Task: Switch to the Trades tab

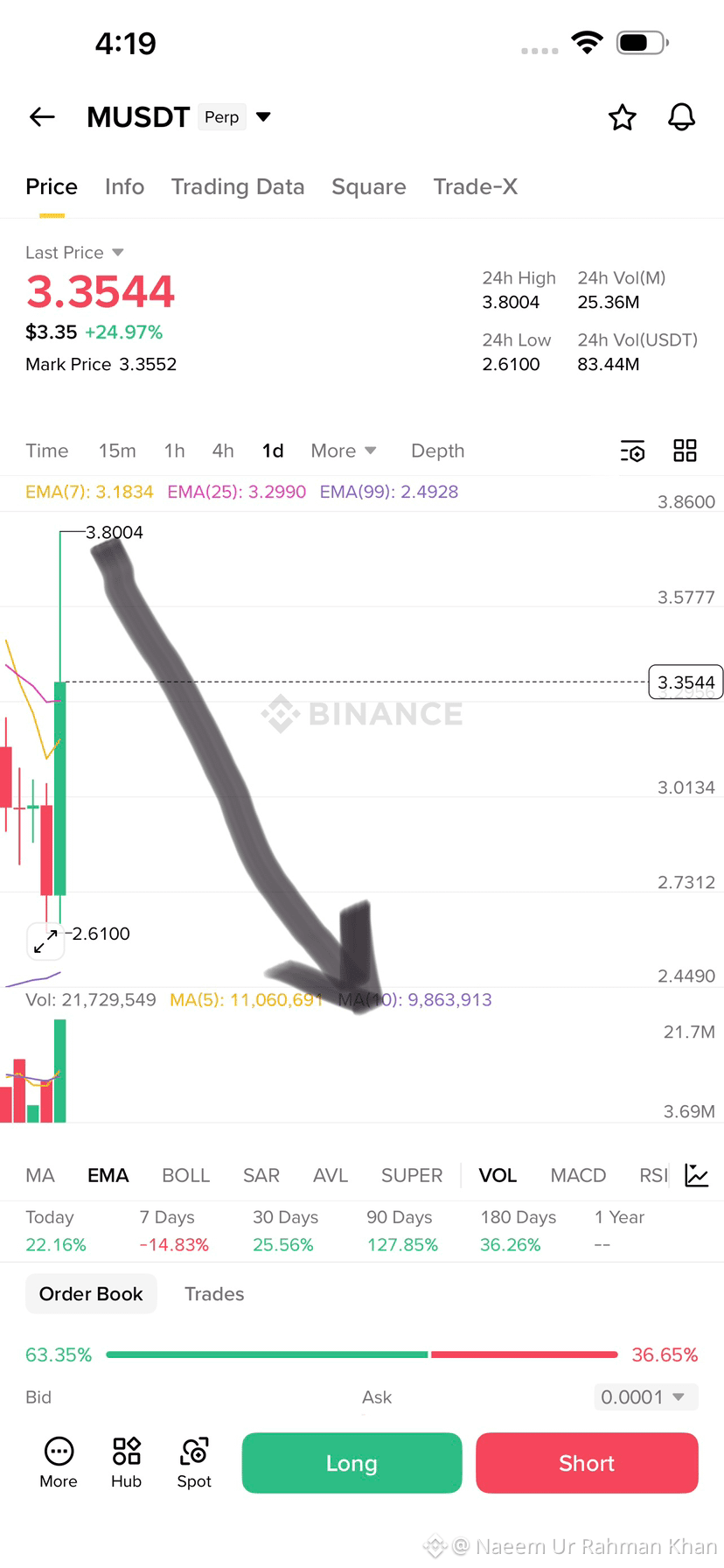Action: 214,1294
